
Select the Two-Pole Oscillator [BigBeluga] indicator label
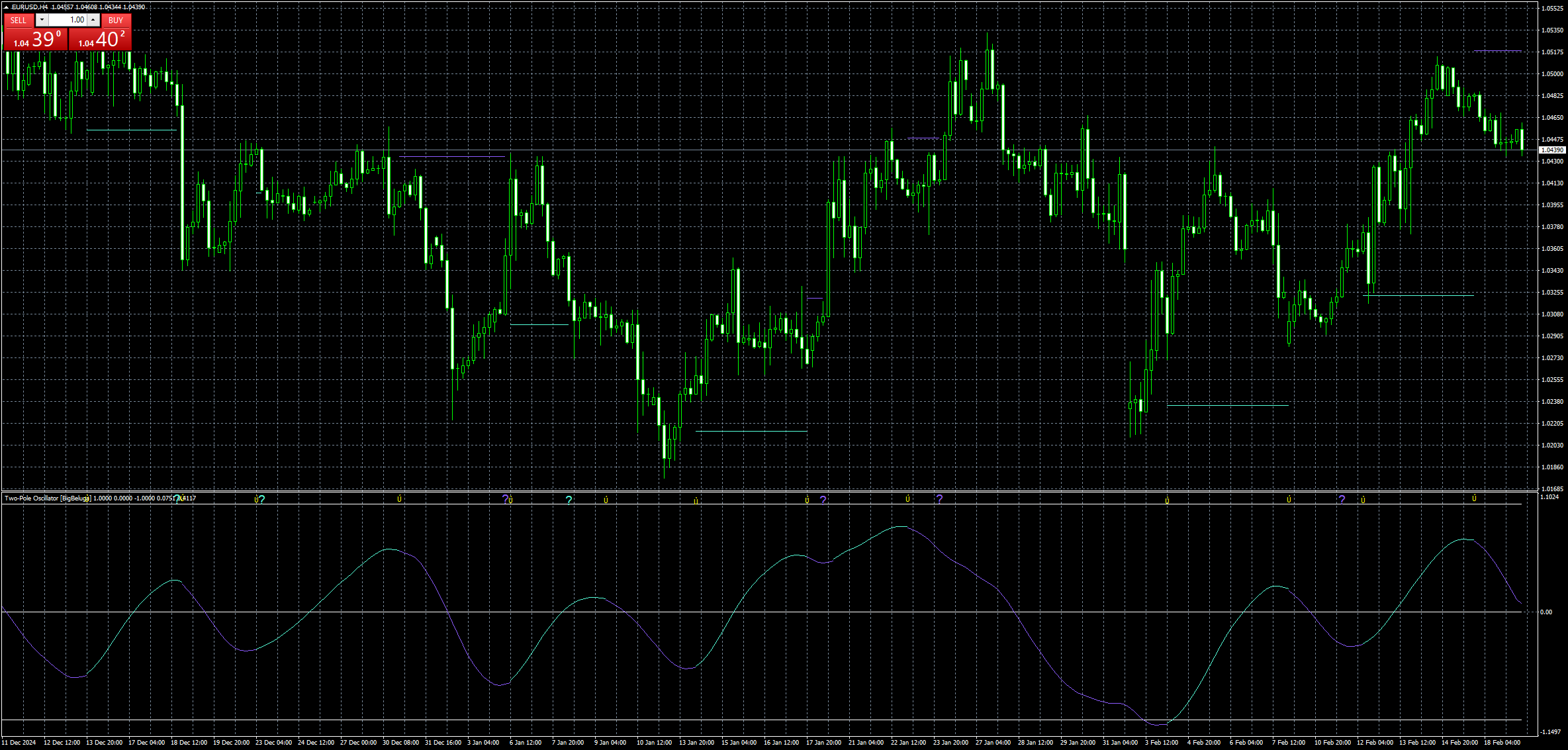click(48, 498)
